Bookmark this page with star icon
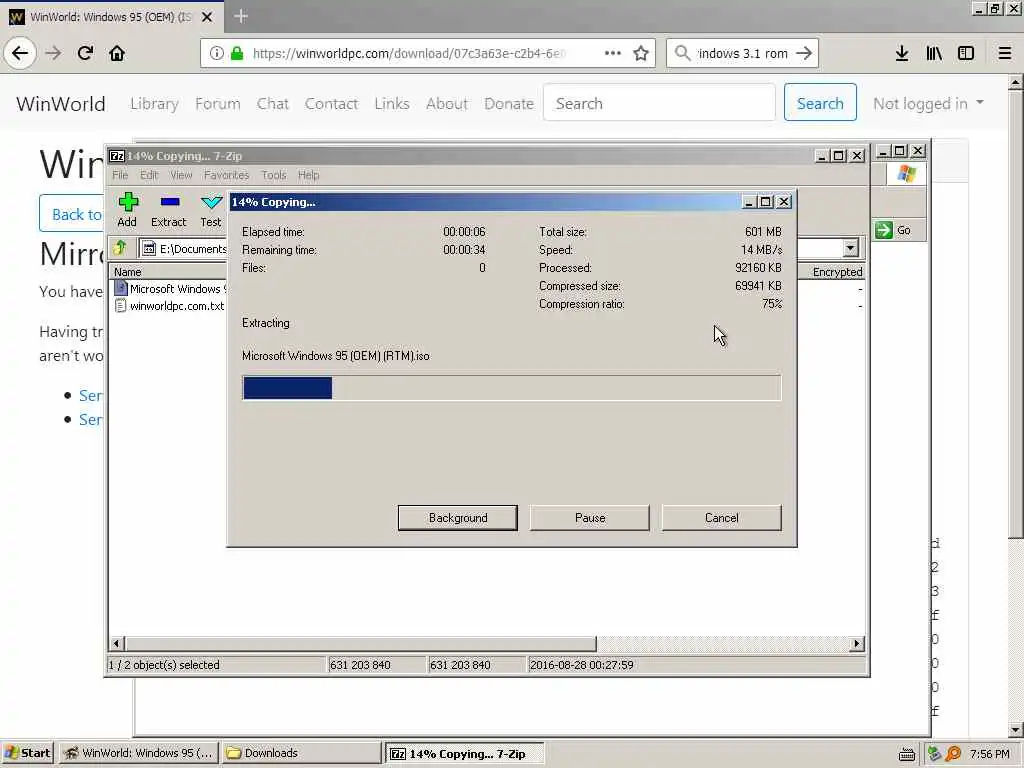 641,53
